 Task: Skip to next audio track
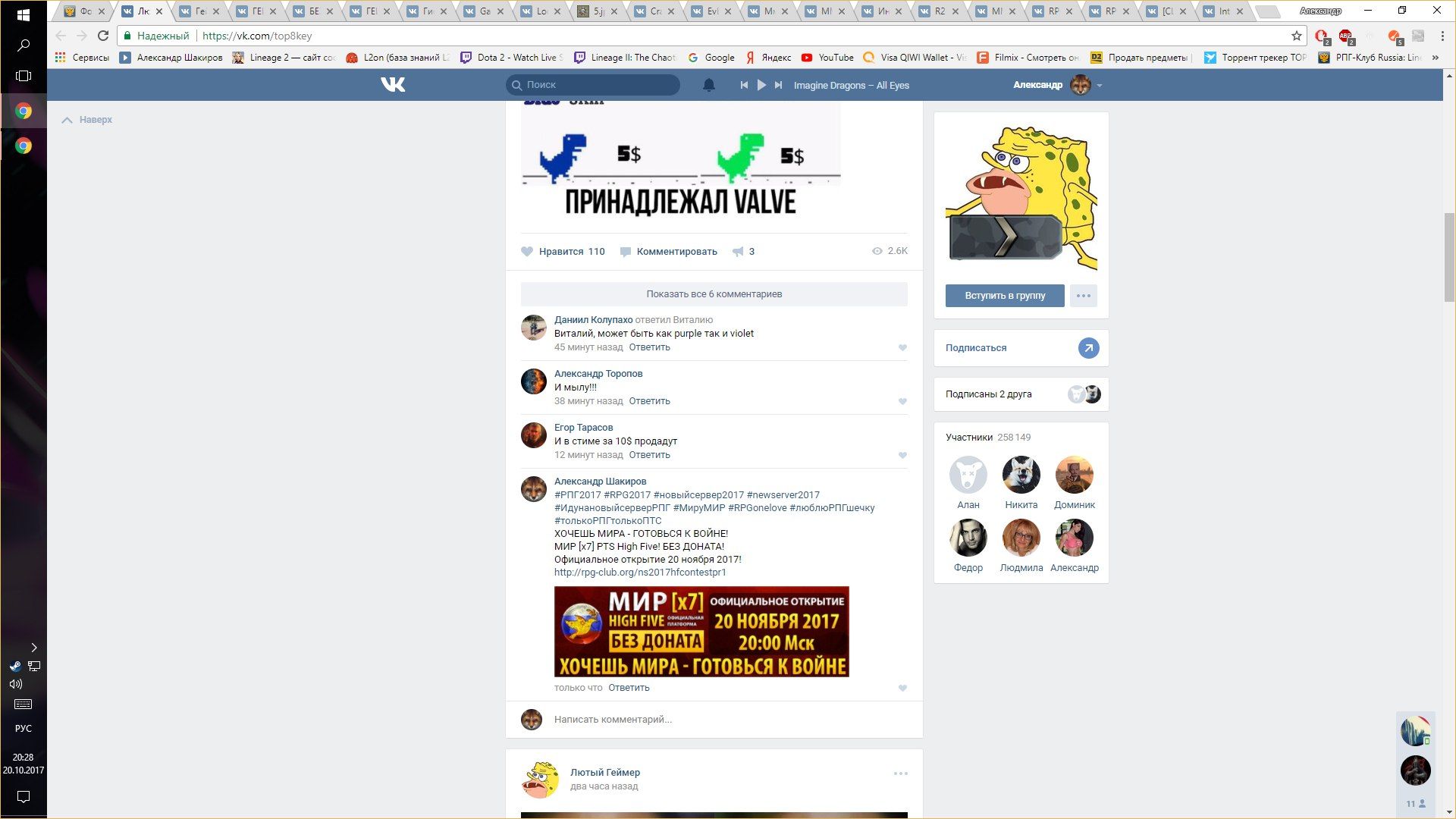(778, 85)
